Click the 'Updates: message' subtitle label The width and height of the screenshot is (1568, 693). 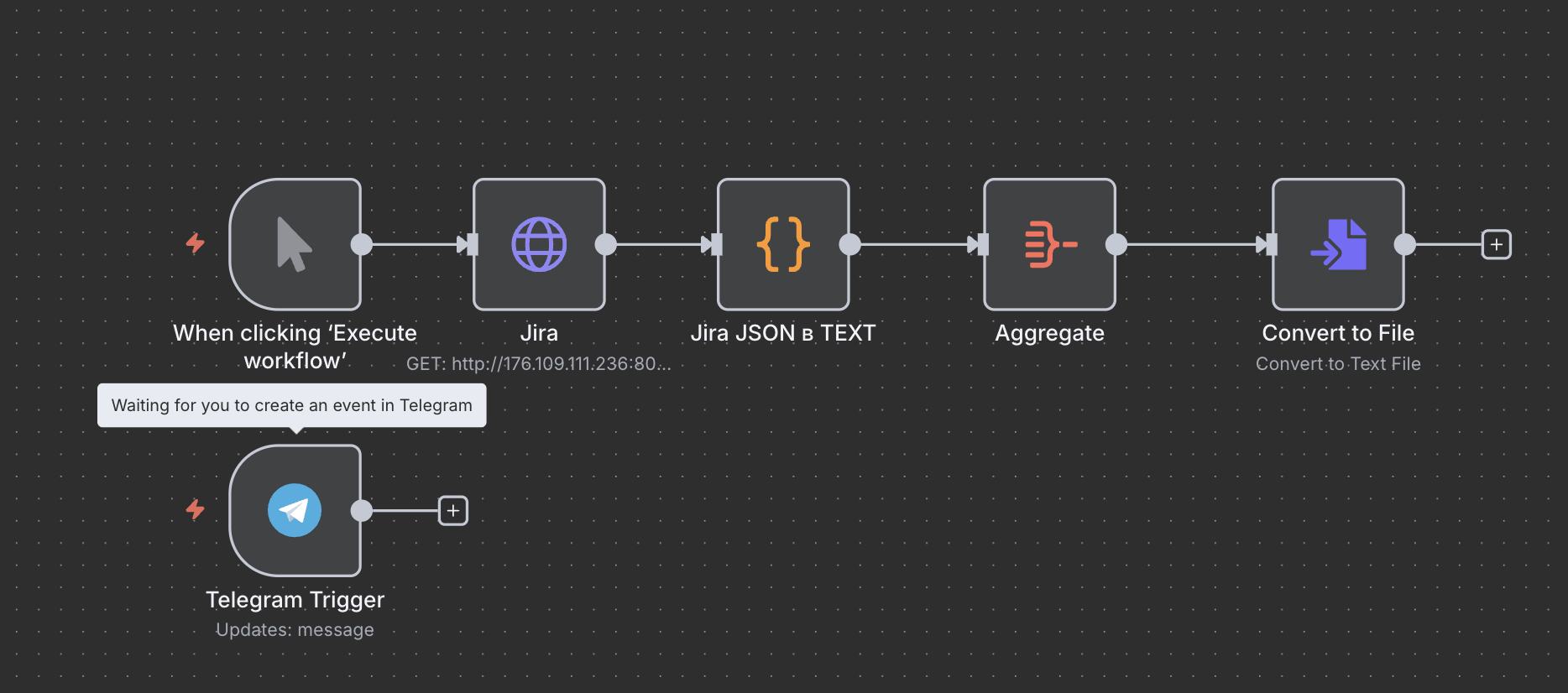click(295, 630)
